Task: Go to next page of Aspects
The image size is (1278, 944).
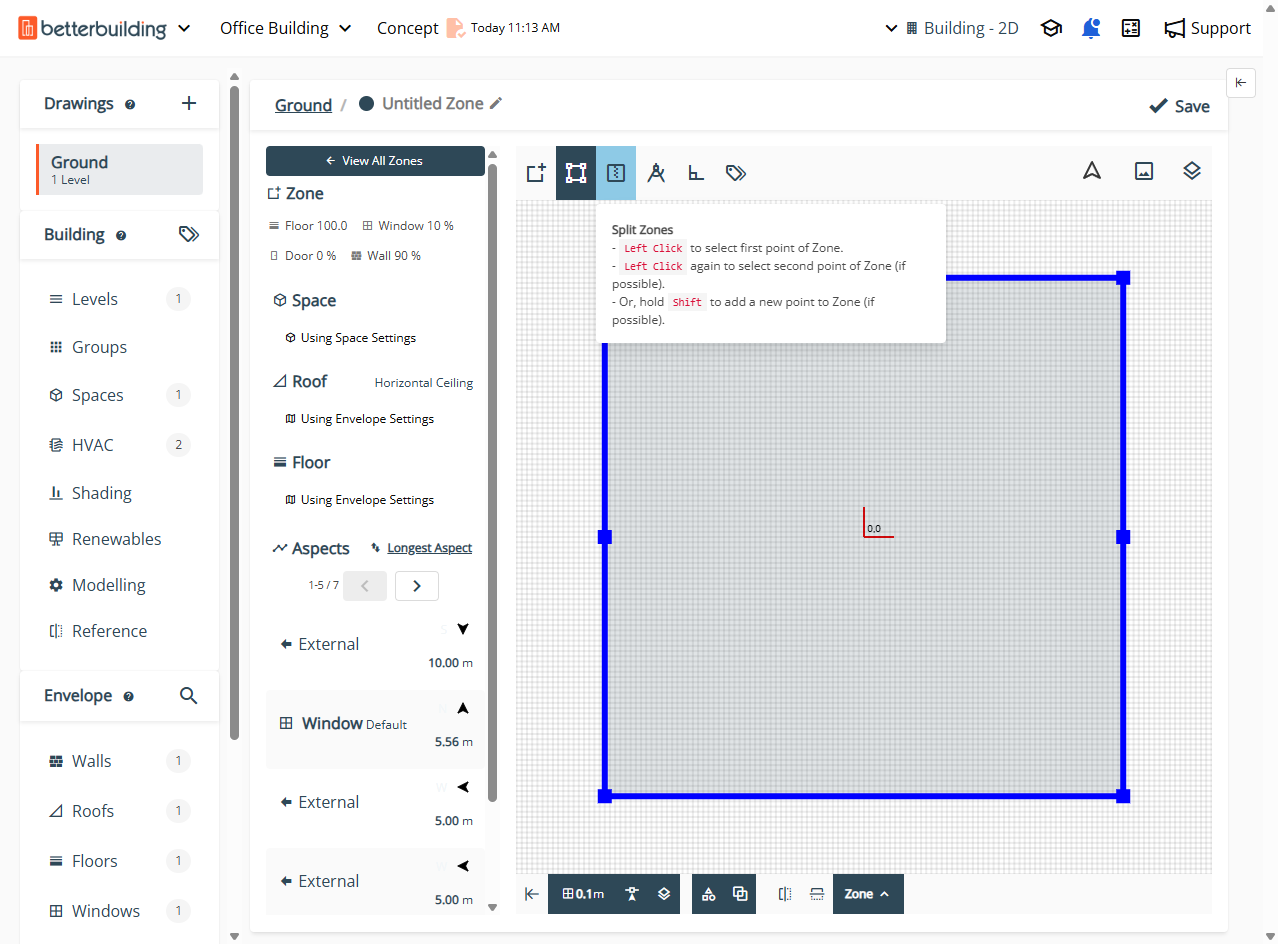Action: 417,586
